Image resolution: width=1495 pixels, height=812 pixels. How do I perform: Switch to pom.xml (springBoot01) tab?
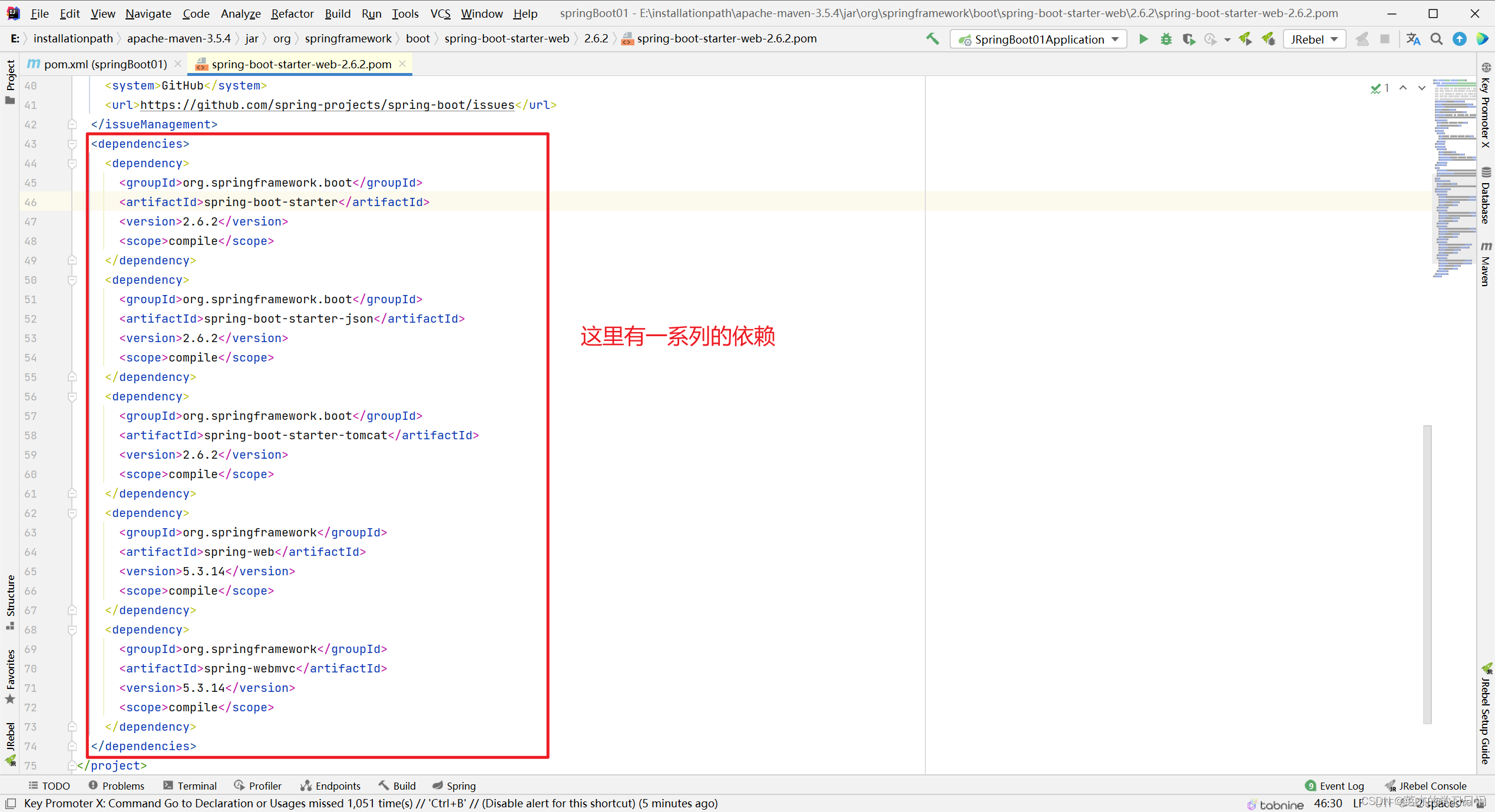click(x=105, y=64)
